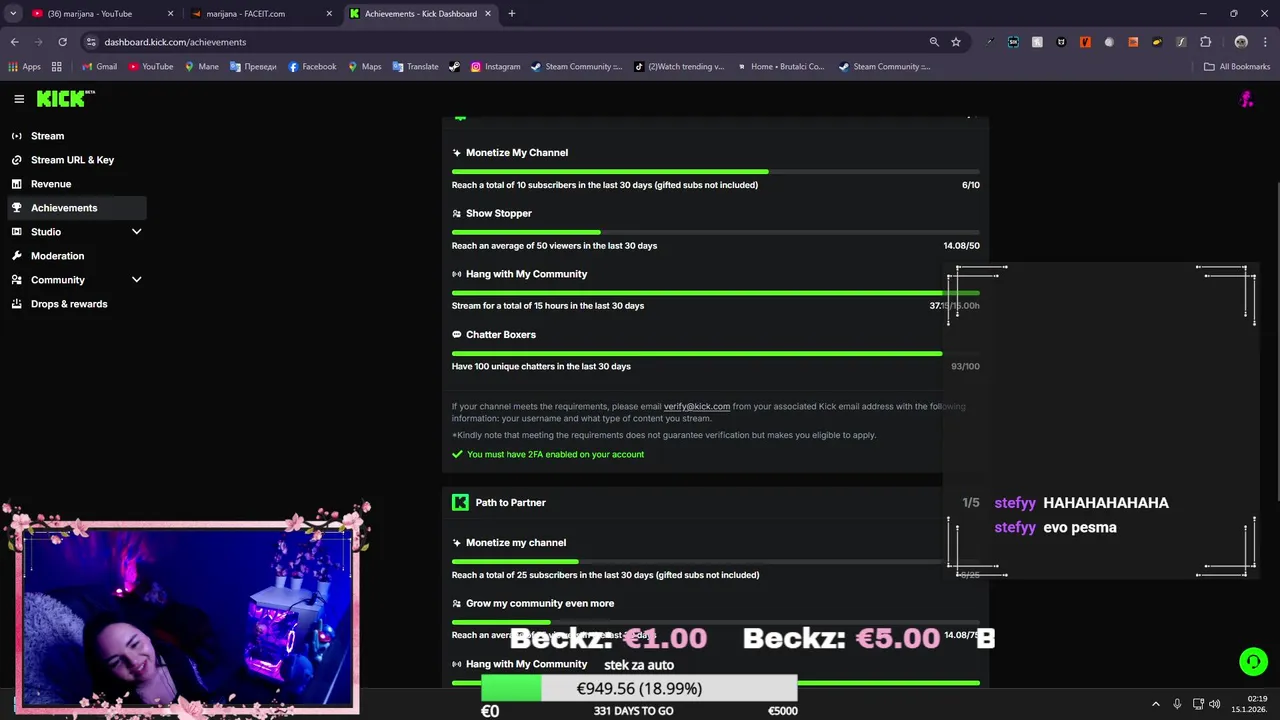The image size is (1280, 720).
Task: Go to the Revenue section
Action: click(x=51, y=184)
